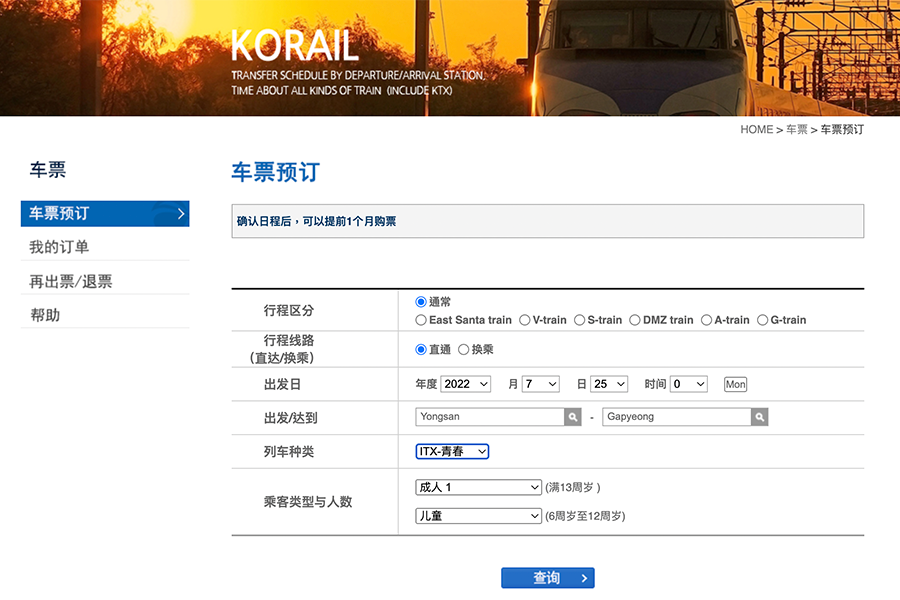Choose the DMZ train radio button
Image resolution: width=900 pixels, height=600 pixels.
coord(635,320)
